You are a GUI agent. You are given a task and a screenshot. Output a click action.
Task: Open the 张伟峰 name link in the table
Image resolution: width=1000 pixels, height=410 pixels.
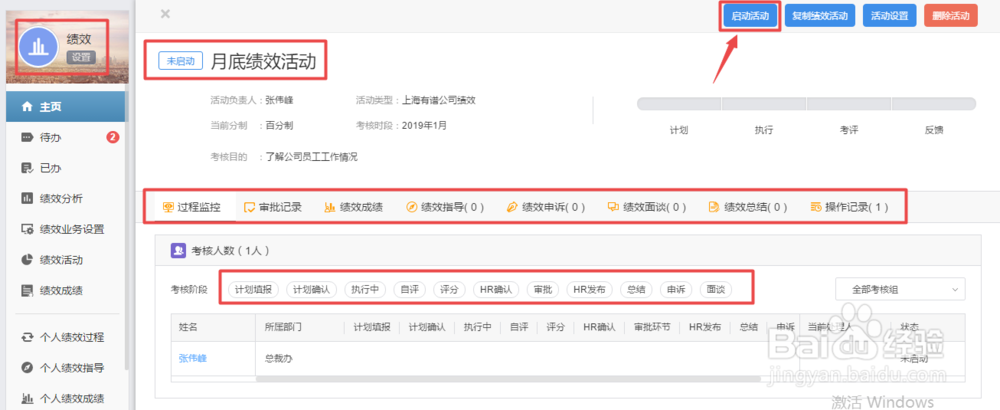(x=193, y=358)
